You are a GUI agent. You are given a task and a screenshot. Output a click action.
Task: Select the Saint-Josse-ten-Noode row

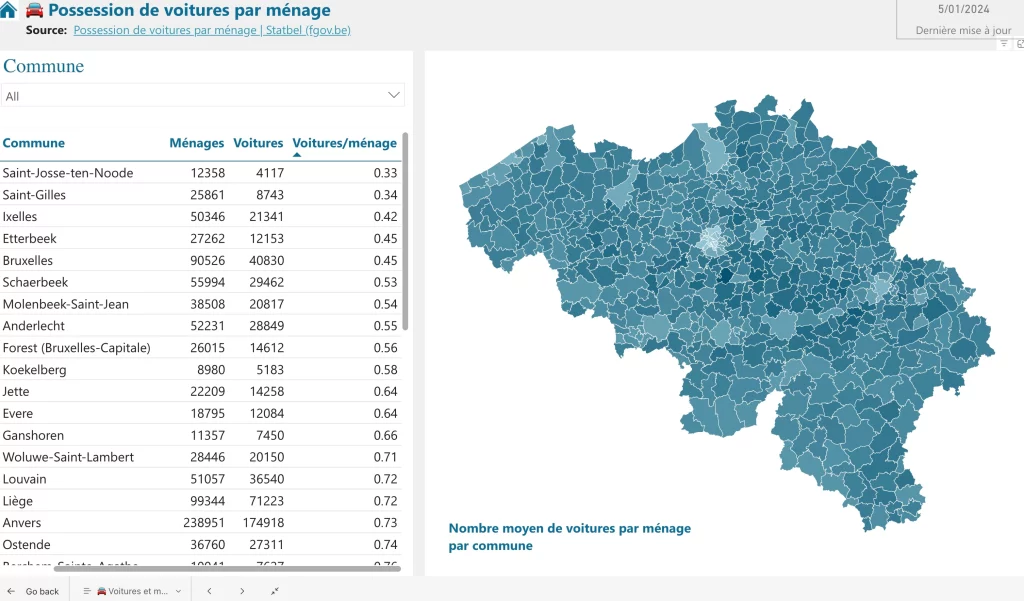(68, 173)
